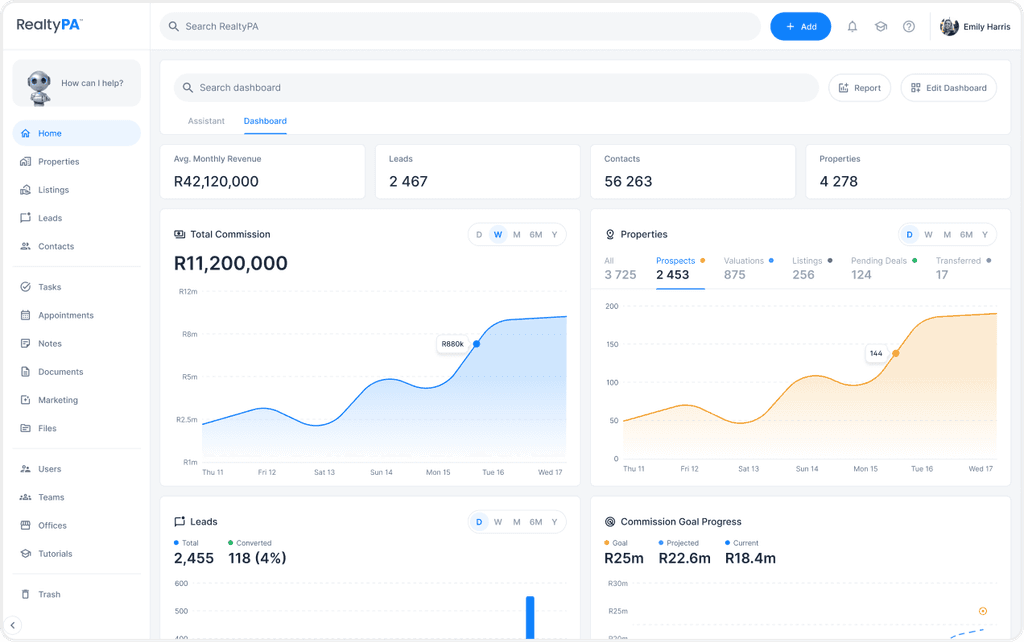The width and height of the screenshot is (1024, 642).
Task: Open the graduation cap tutorials icon in header
Action: coord(881,27)
